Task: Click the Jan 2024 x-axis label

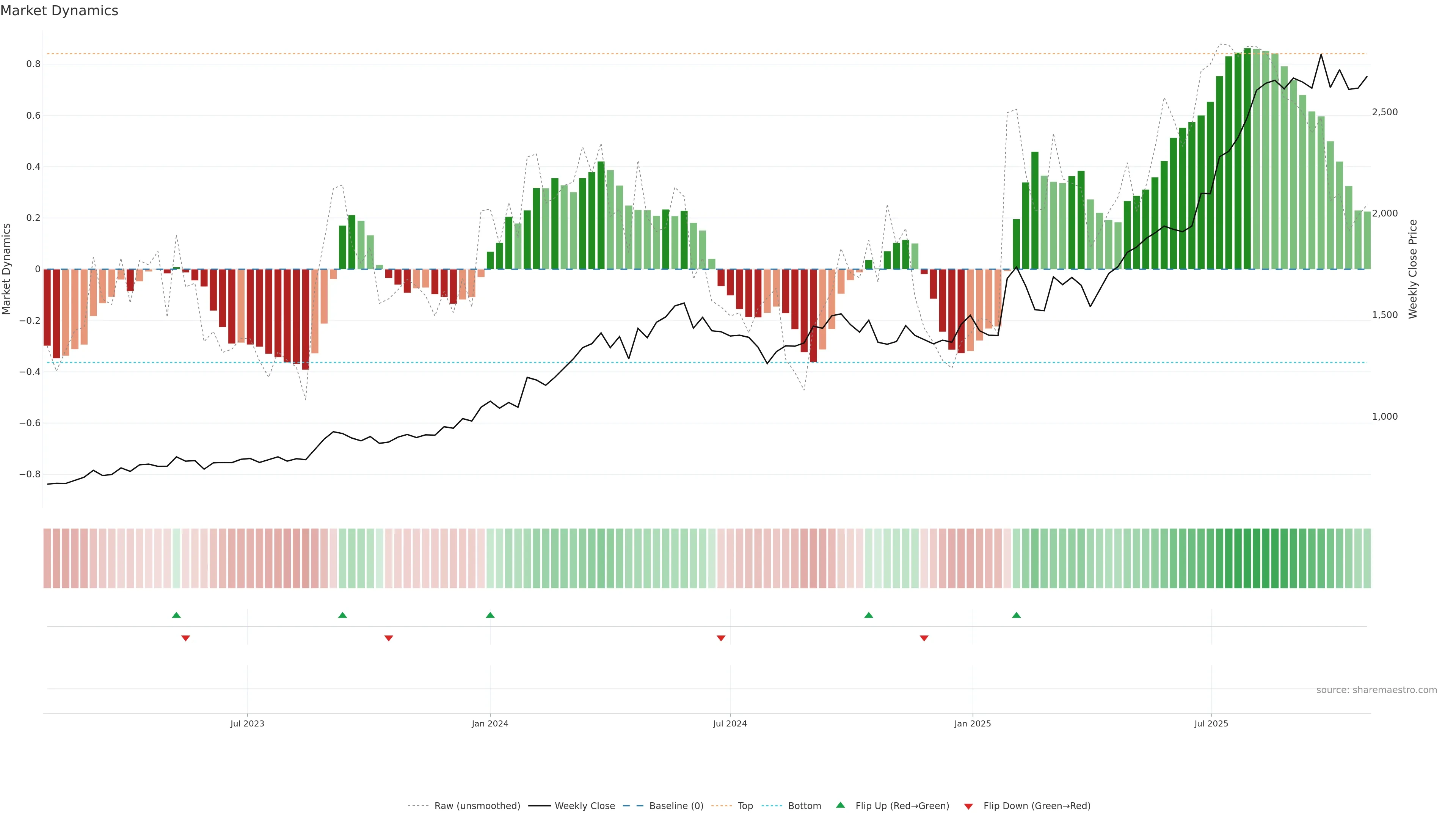Action: click(x=490, y=723)
